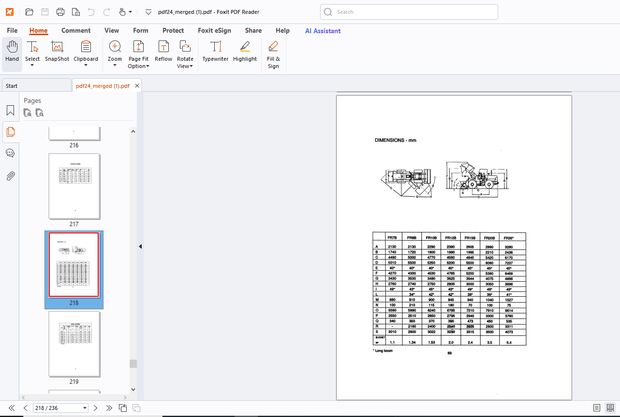Open the Zoom tool dropdown
The width and height of the screenshot is (620, 417).
(x=115, y=53)
